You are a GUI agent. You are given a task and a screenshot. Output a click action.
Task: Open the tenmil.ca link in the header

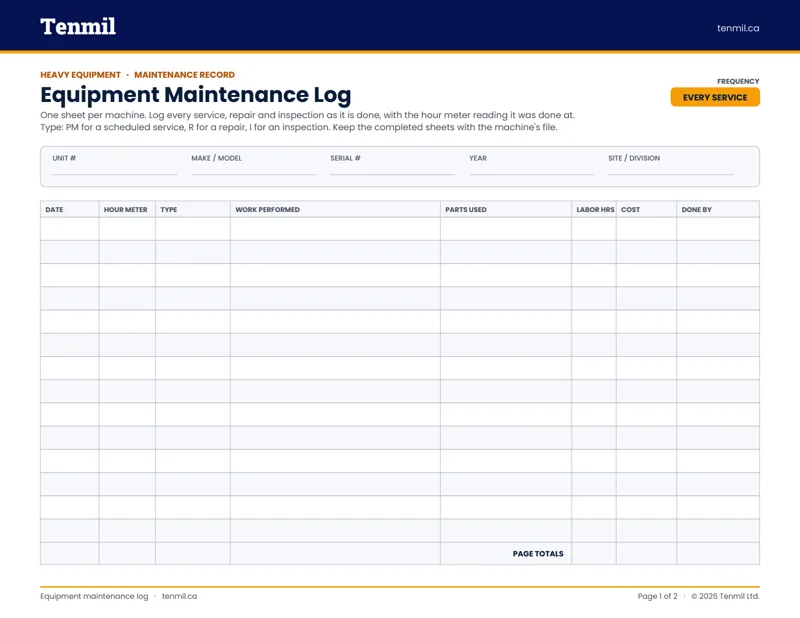tap(738, 28)
